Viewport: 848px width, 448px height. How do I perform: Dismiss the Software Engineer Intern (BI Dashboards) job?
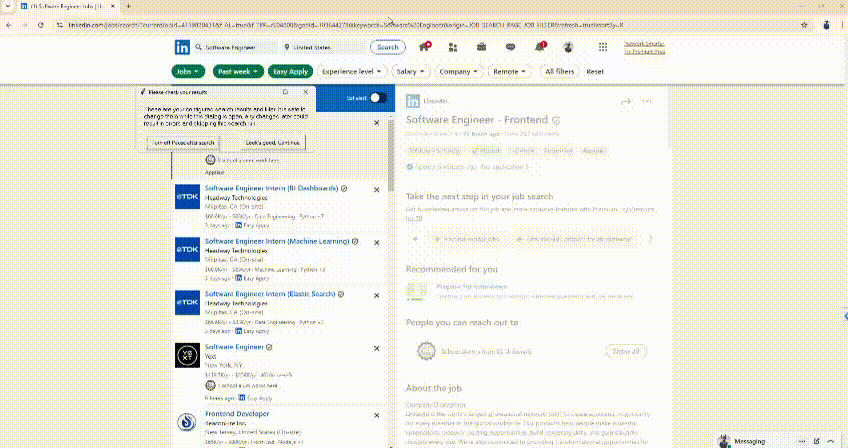[x=377, y=187]
